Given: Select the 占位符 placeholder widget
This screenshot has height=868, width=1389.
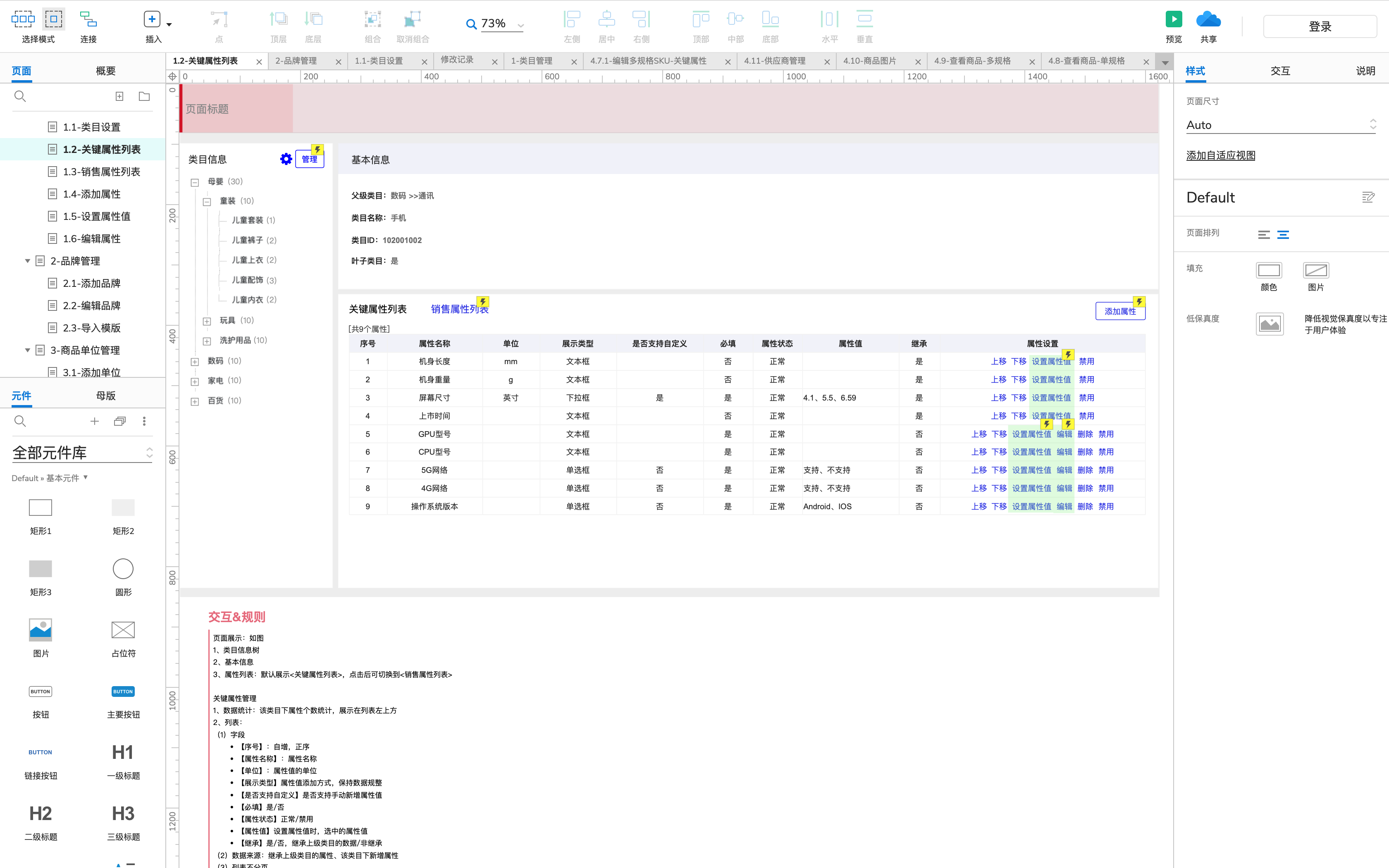Looking at the screenshot, I should click(123, 630).
